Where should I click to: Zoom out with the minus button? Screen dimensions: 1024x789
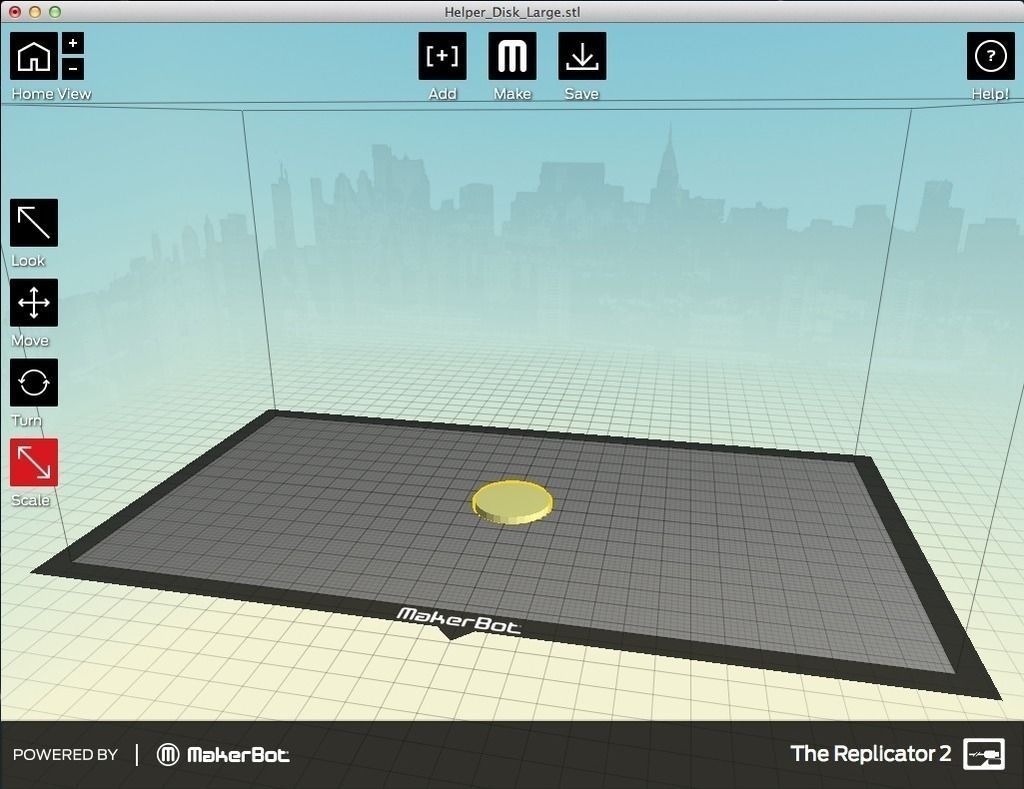click(x=73, y=69)
